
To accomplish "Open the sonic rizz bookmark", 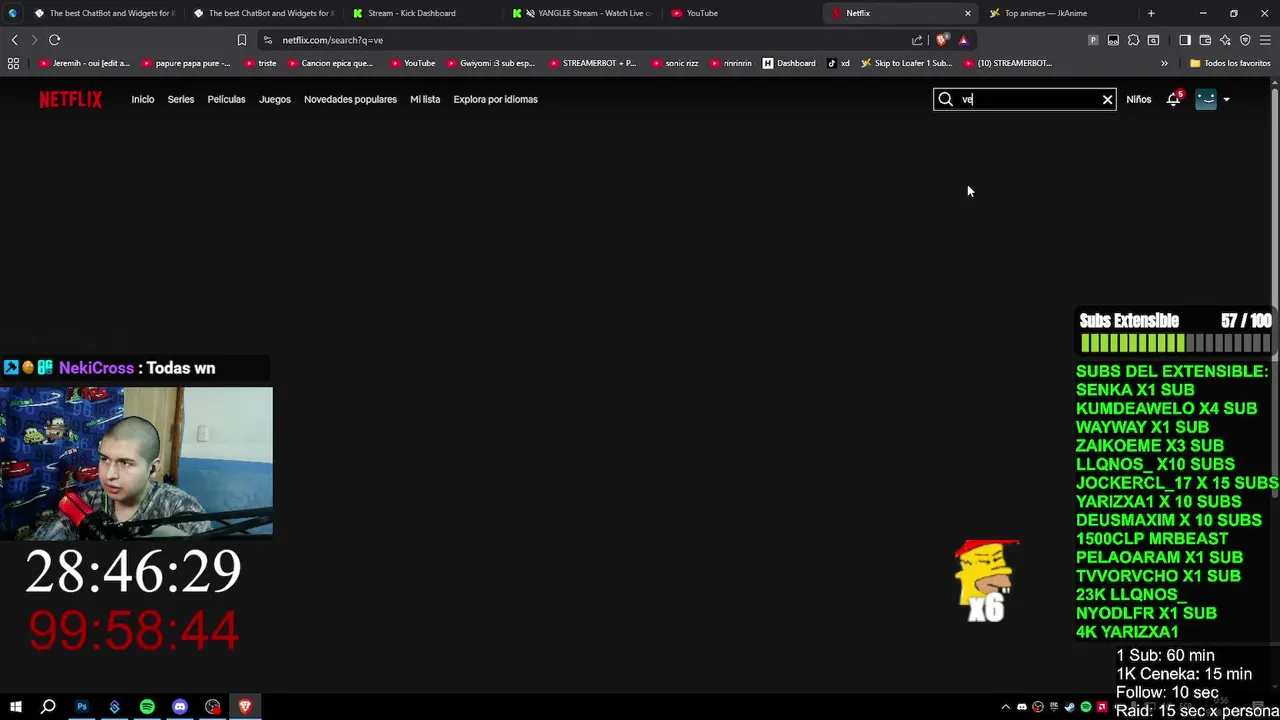I will tap(675, 63).
